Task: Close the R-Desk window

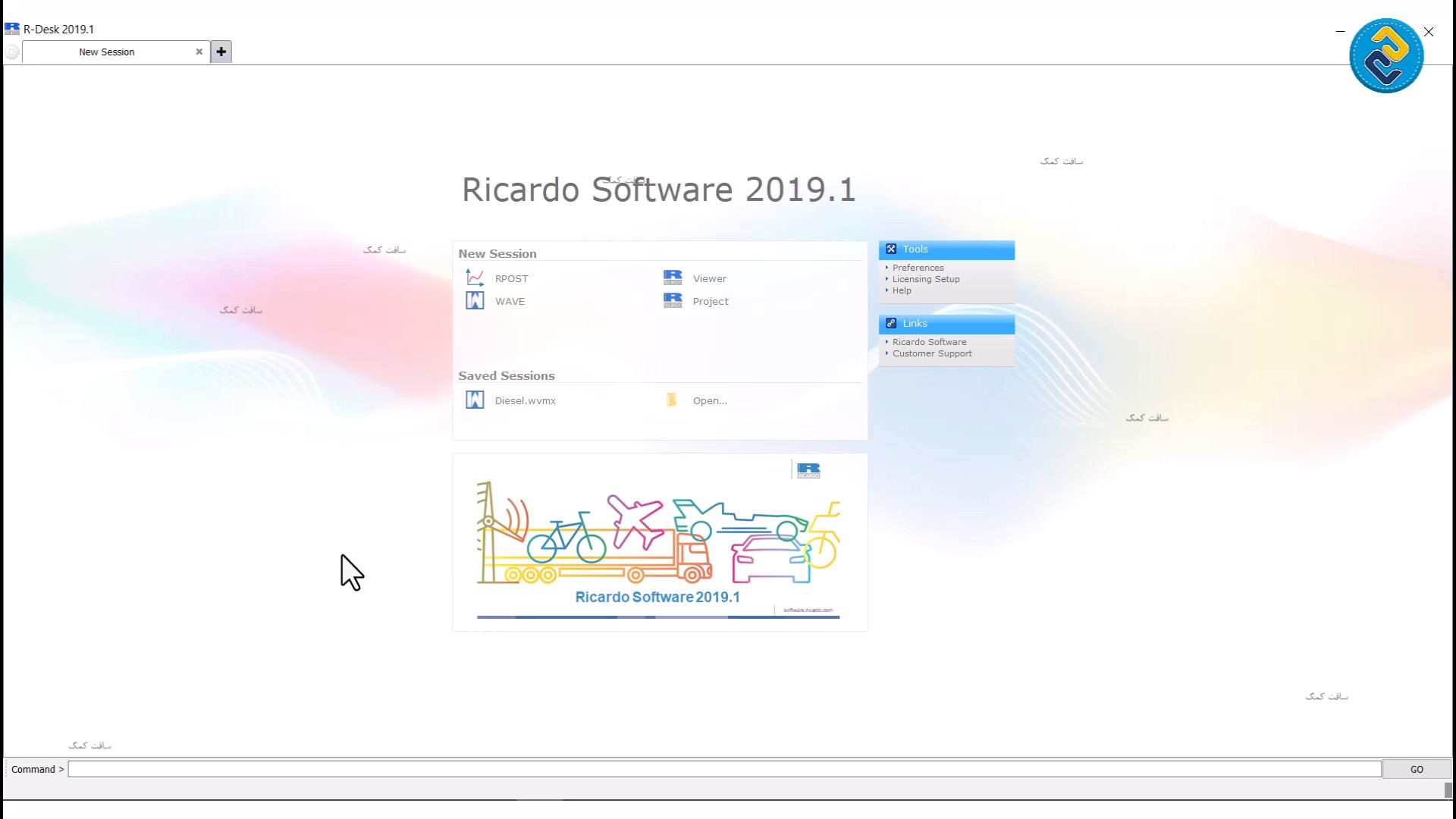Action: tap(1429, 32)
